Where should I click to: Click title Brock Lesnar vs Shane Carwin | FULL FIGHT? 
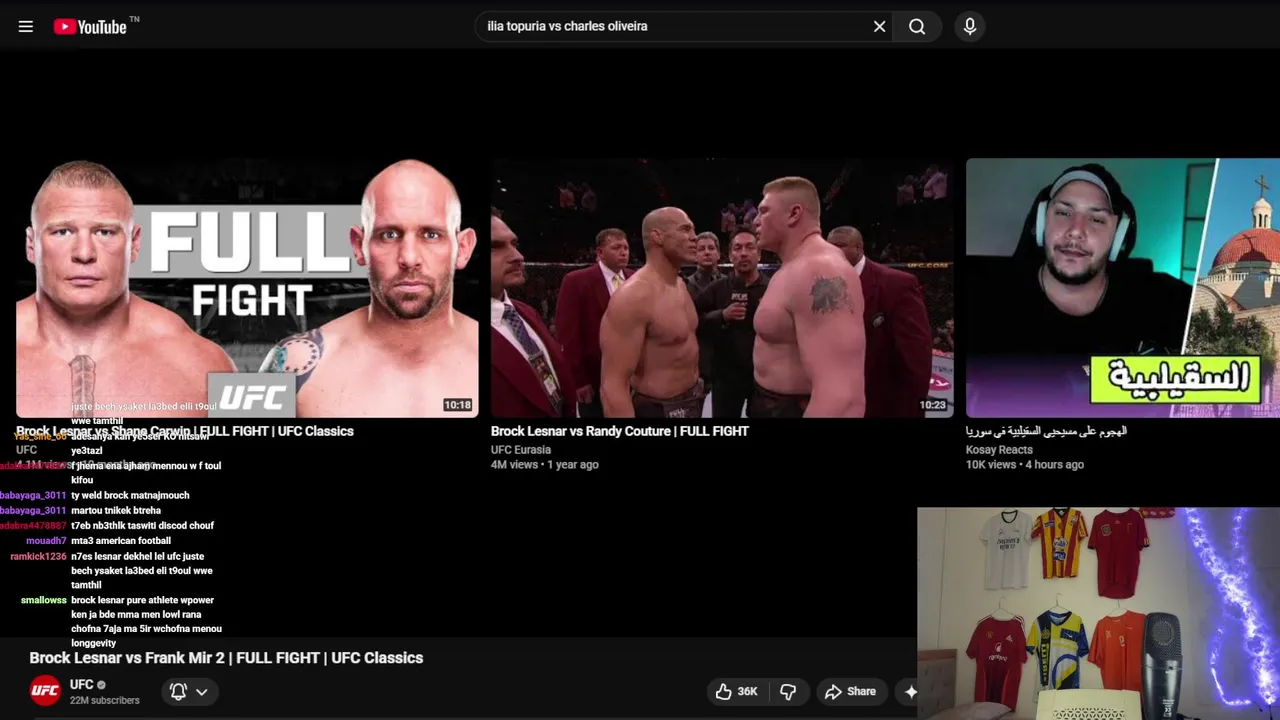185,431
